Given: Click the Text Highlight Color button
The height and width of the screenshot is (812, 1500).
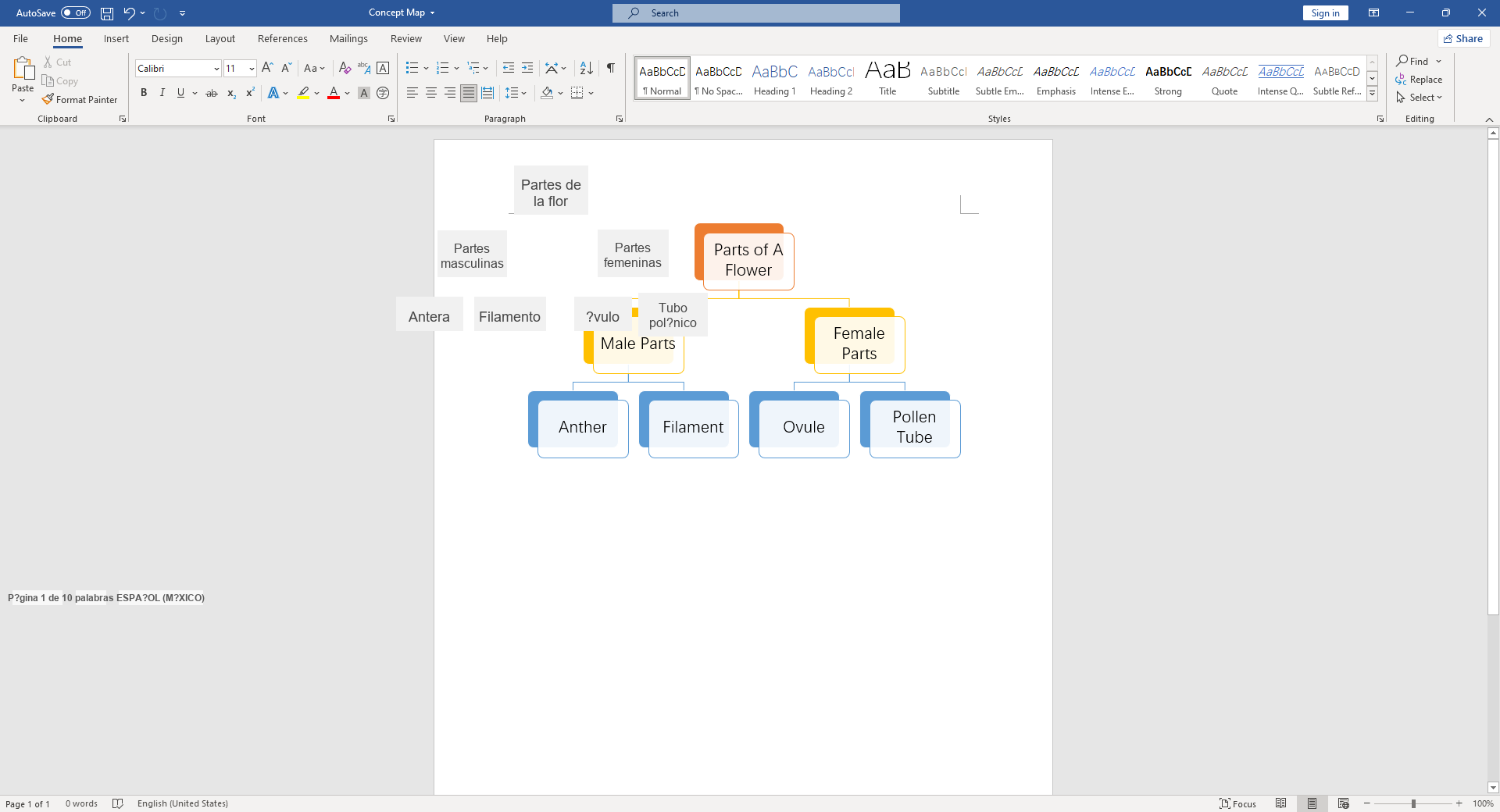Looking at the screenshot, I should (303, 93).
